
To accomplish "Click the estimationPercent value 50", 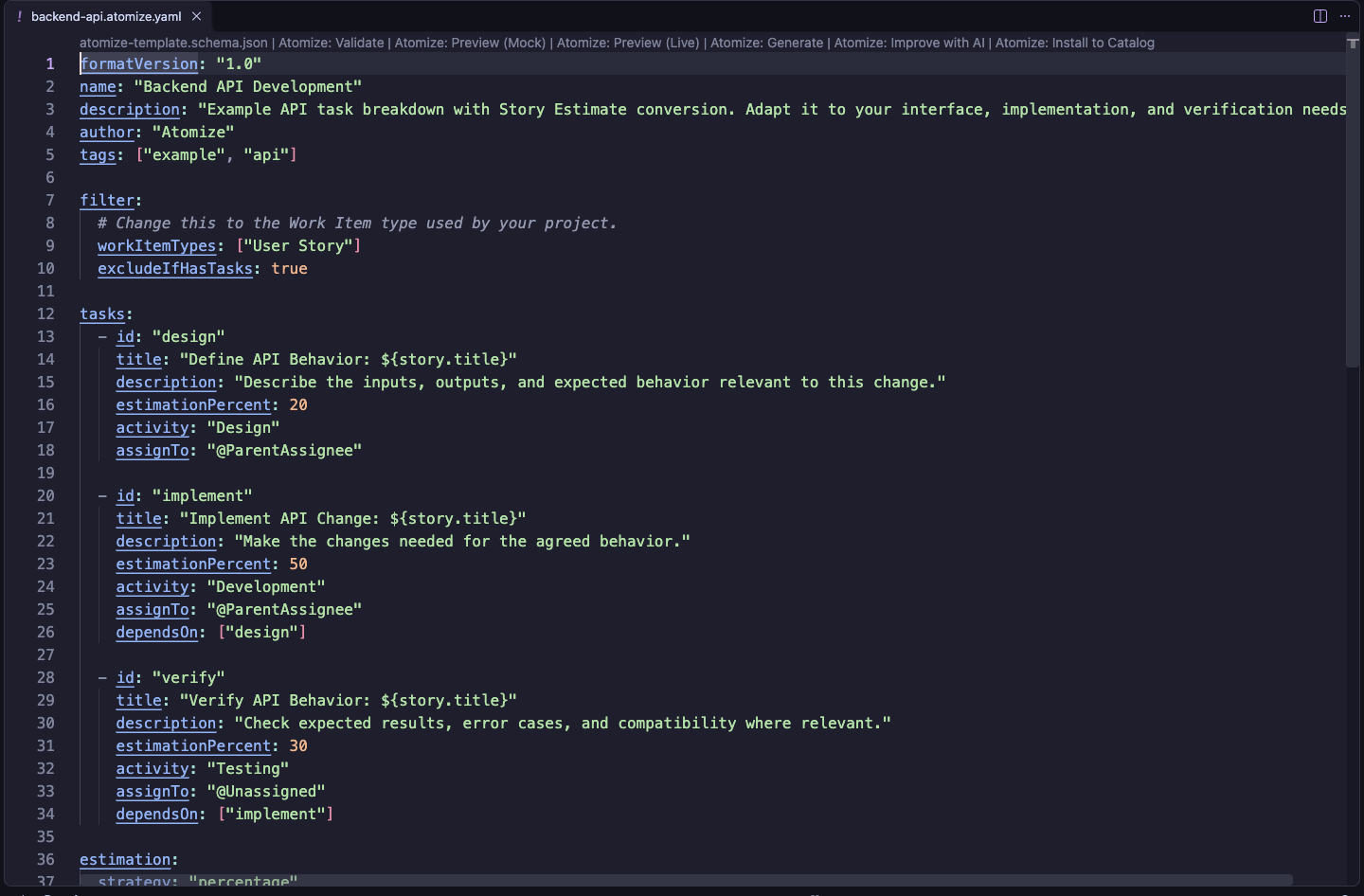I will pos(298,564).
